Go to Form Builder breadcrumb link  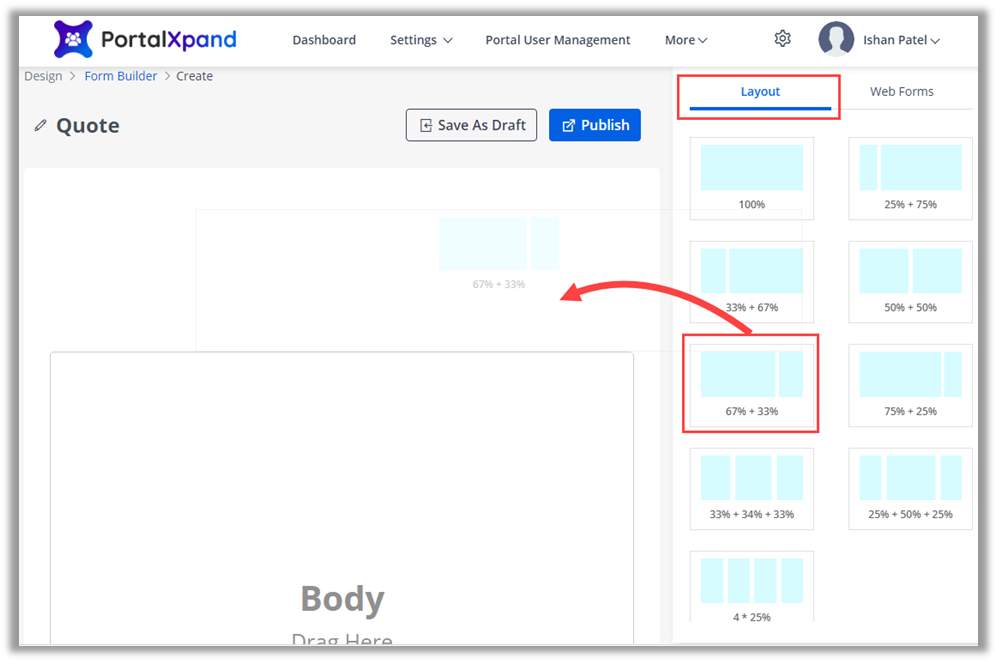[x=120, y=76]
